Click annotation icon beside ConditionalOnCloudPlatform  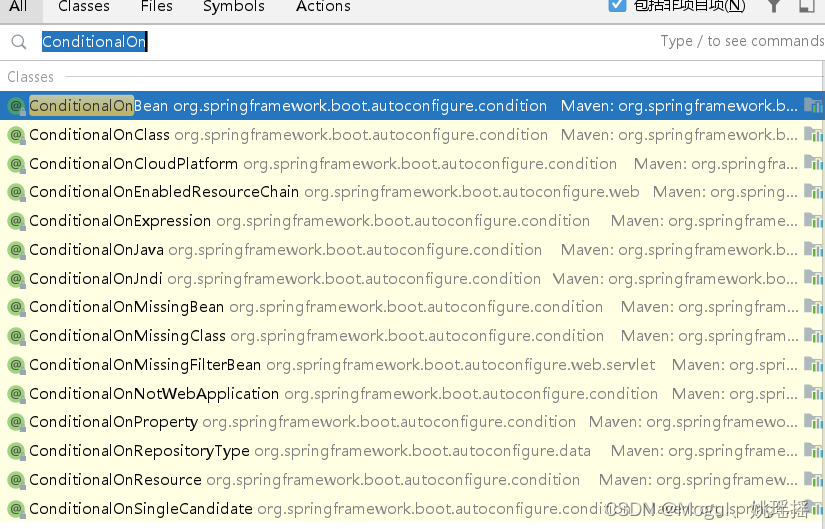[16, 164]
